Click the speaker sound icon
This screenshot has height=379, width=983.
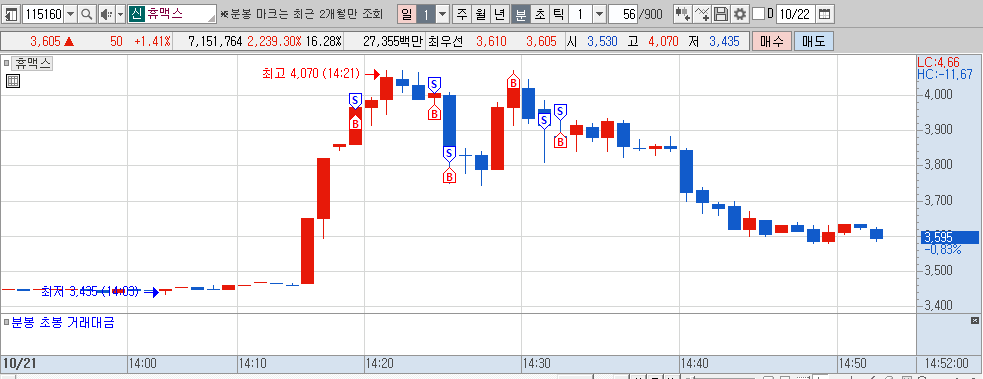pyautogui.click(x=106, y=14)
